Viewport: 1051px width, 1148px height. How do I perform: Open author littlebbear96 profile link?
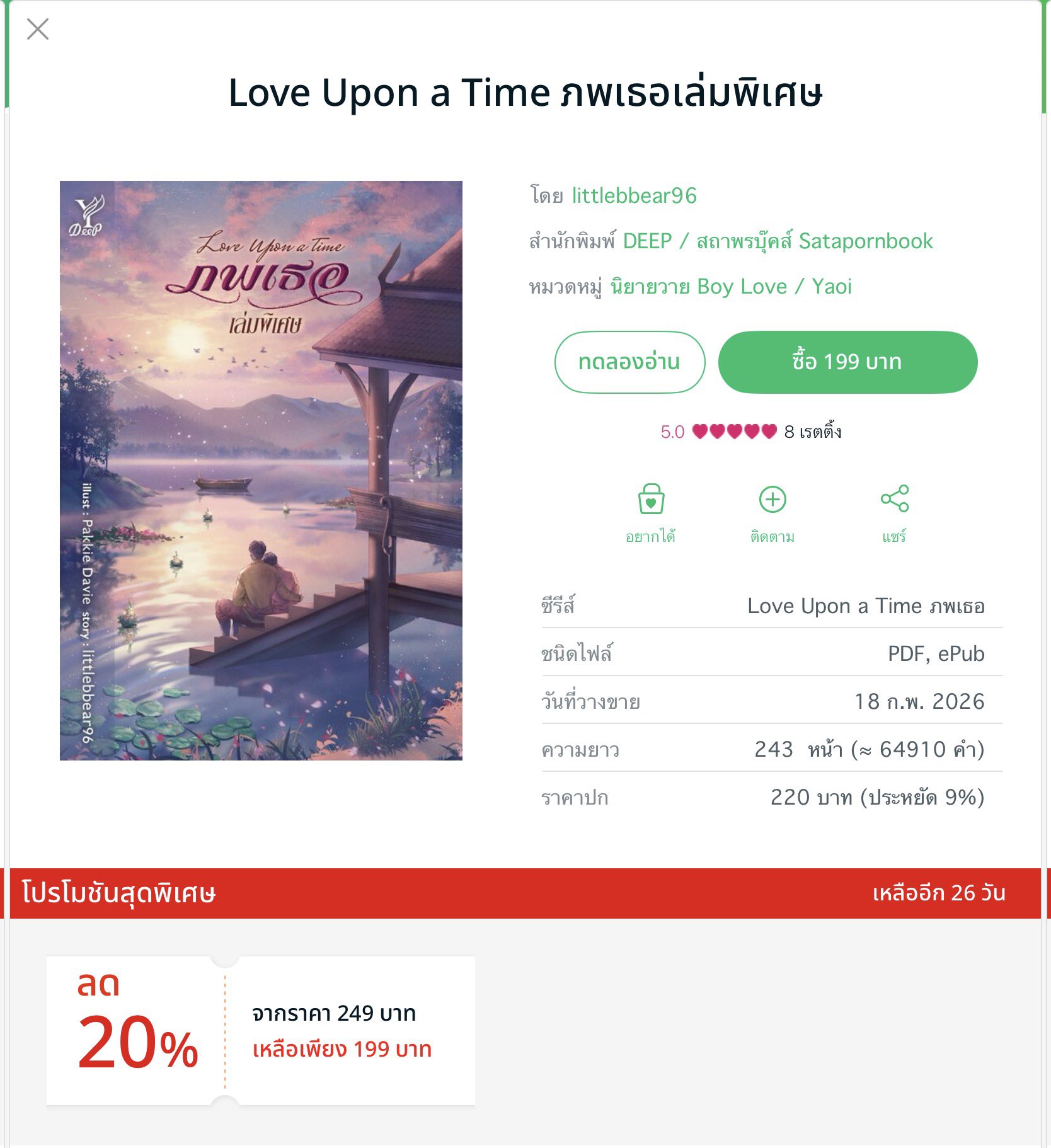click(634, 196)
